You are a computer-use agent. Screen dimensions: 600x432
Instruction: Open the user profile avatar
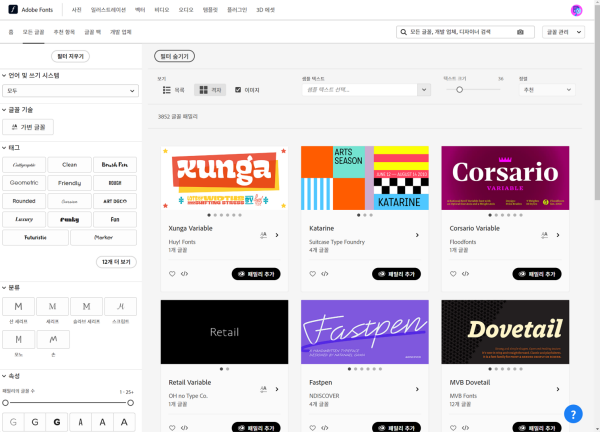[576, 10]
